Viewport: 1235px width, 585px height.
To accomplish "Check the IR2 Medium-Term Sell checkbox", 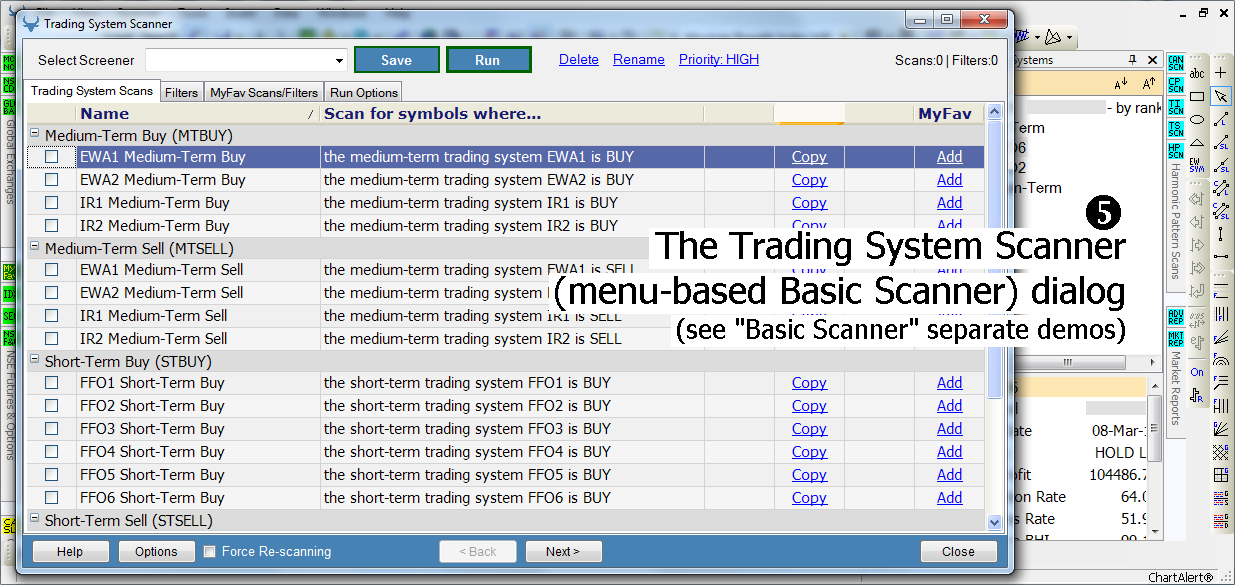I will 51,339.
